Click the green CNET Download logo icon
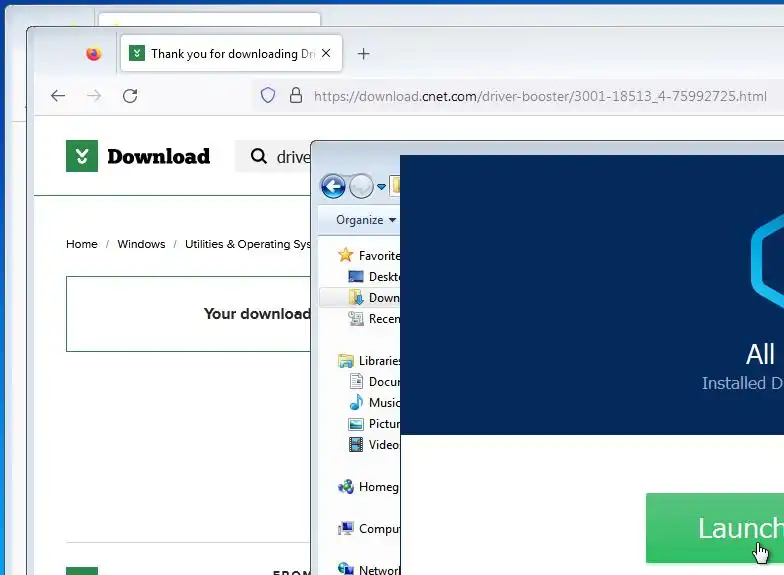This screenshot has width=784, height=575. [x=82, y=156]
